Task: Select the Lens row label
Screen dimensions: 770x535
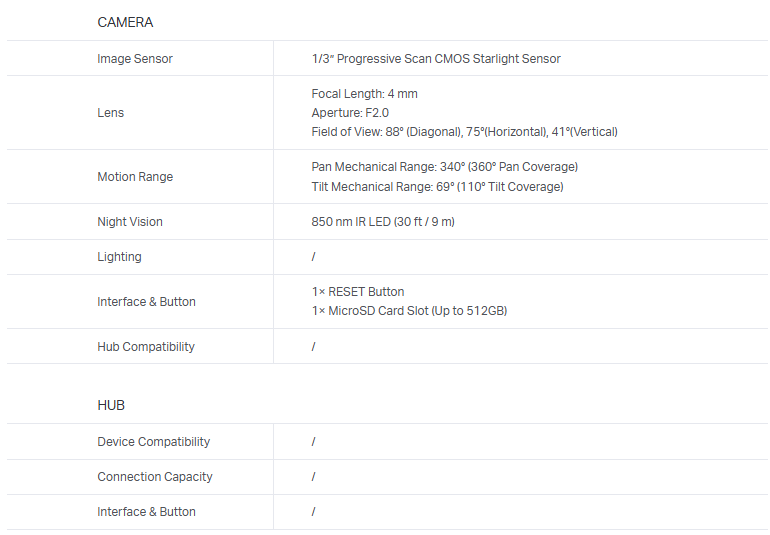Action: point(111,113)
